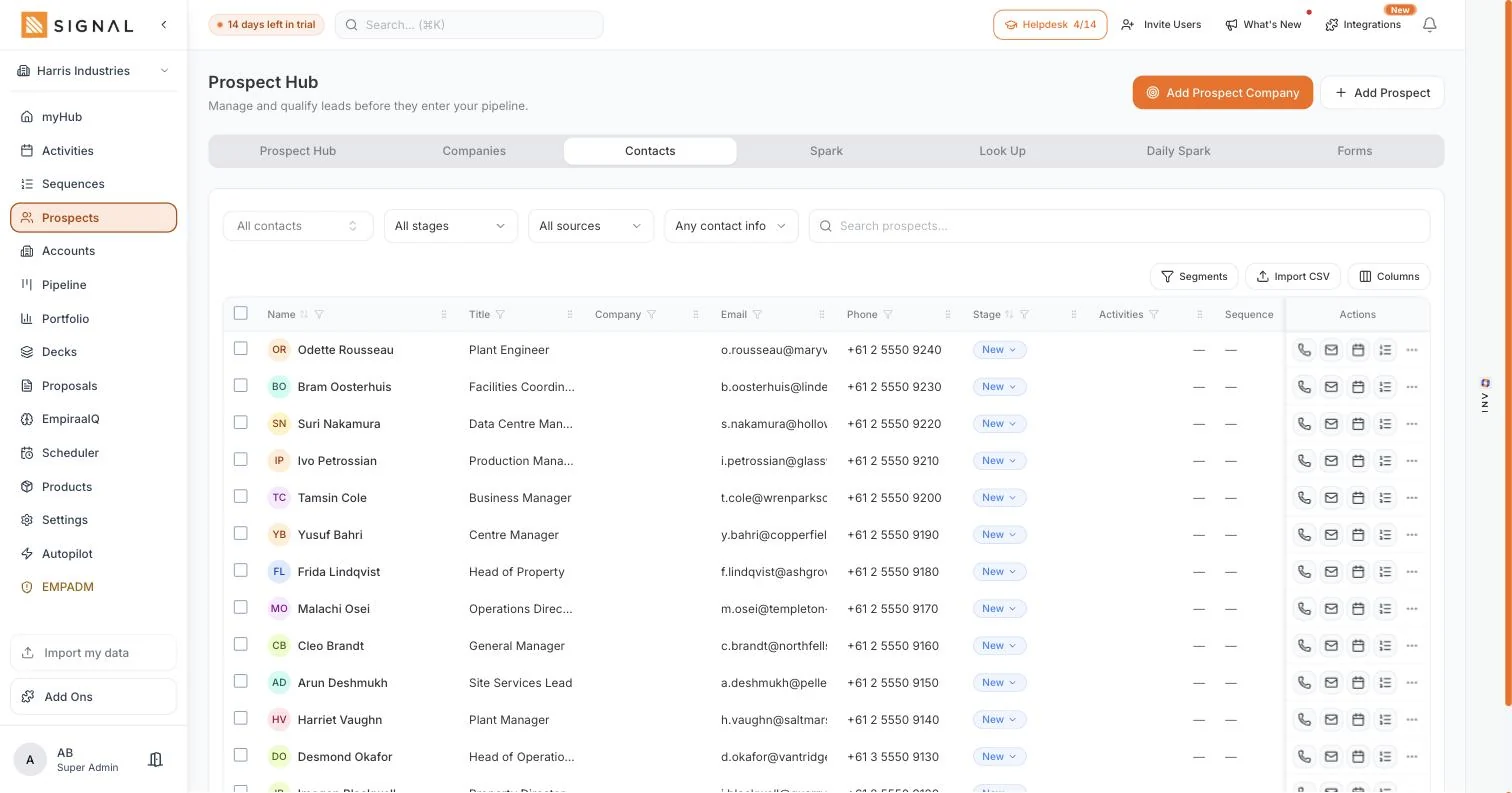Select Suri Nakamura row checkbox
The image size is (1512, 793).
click(x=240, y=423)
